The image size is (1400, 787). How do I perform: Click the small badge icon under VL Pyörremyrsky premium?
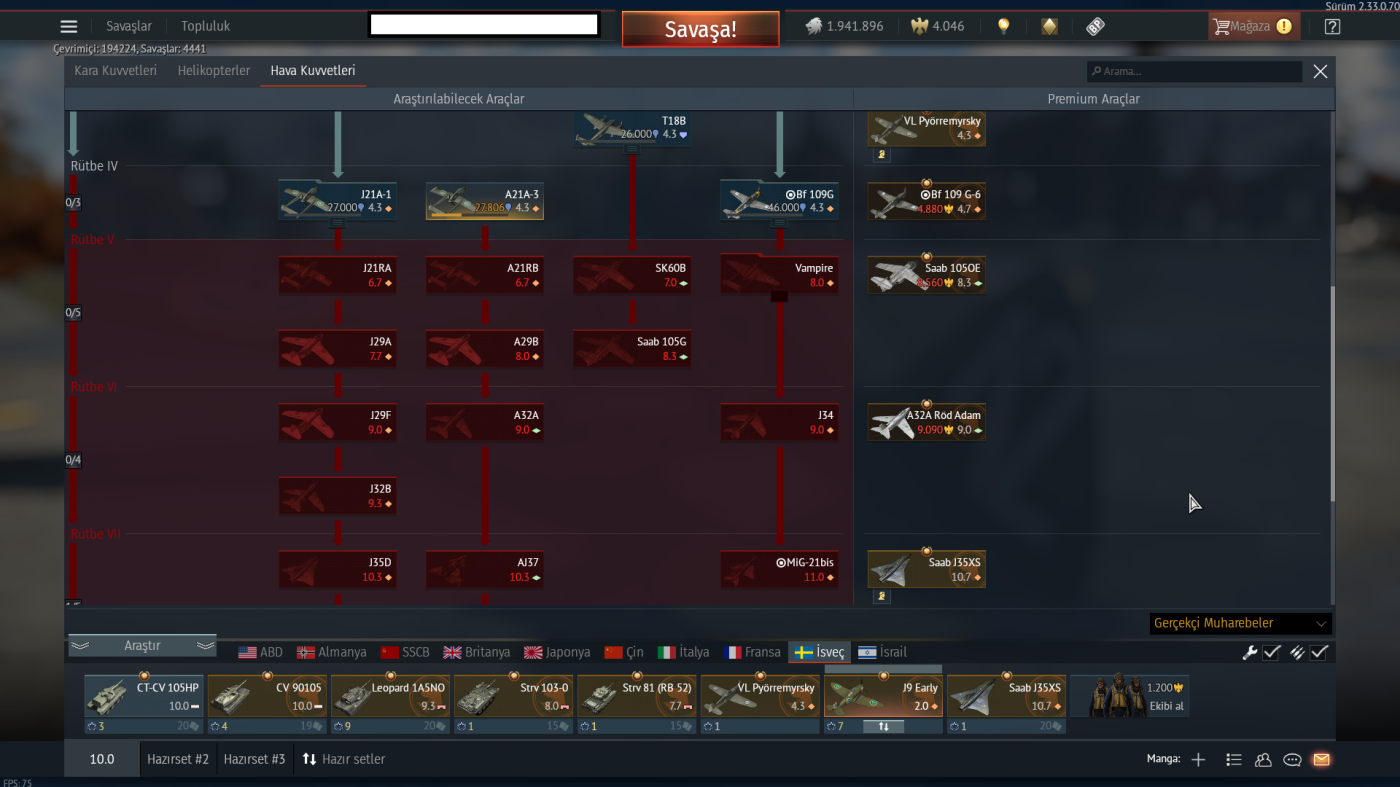pyautogui.click(x=881, y=155)
